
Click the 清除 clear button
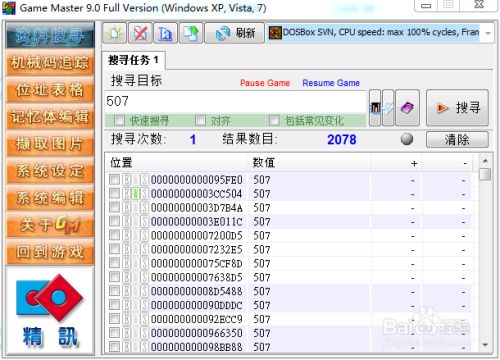pyautogui.click(x=457, y=139)
